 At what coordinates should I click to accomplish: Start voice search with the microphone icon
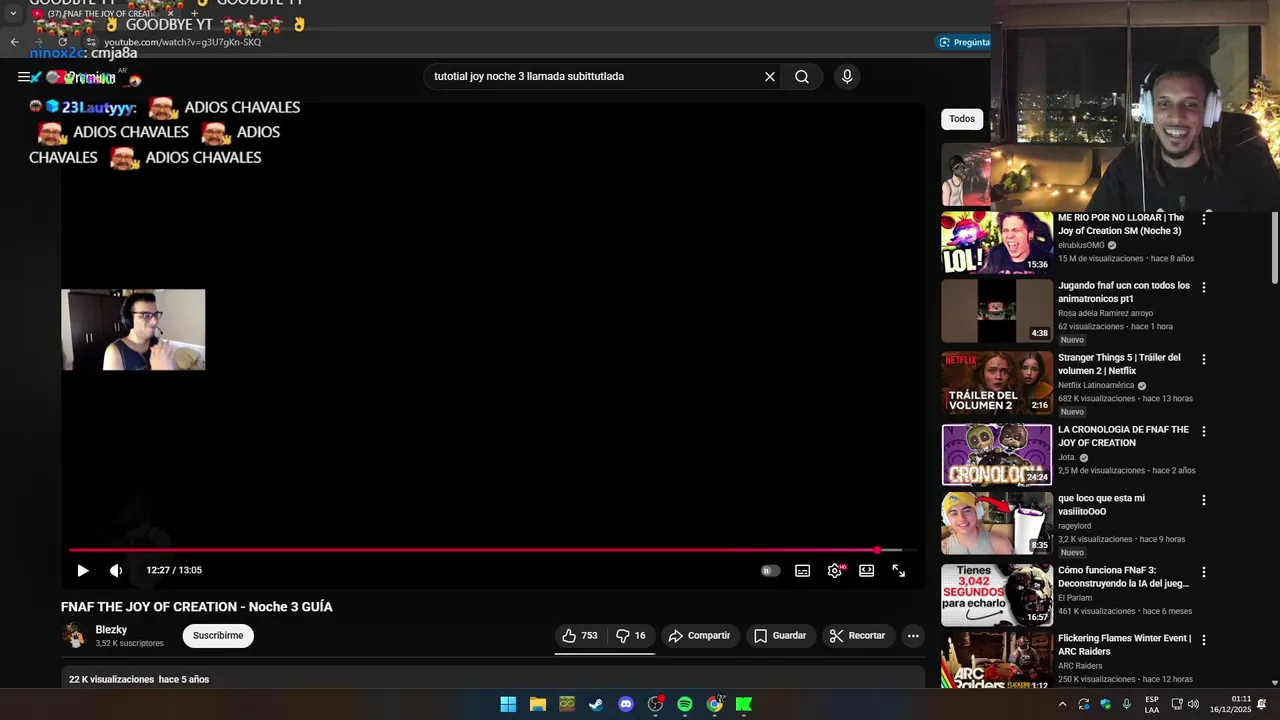pos(847,77)
